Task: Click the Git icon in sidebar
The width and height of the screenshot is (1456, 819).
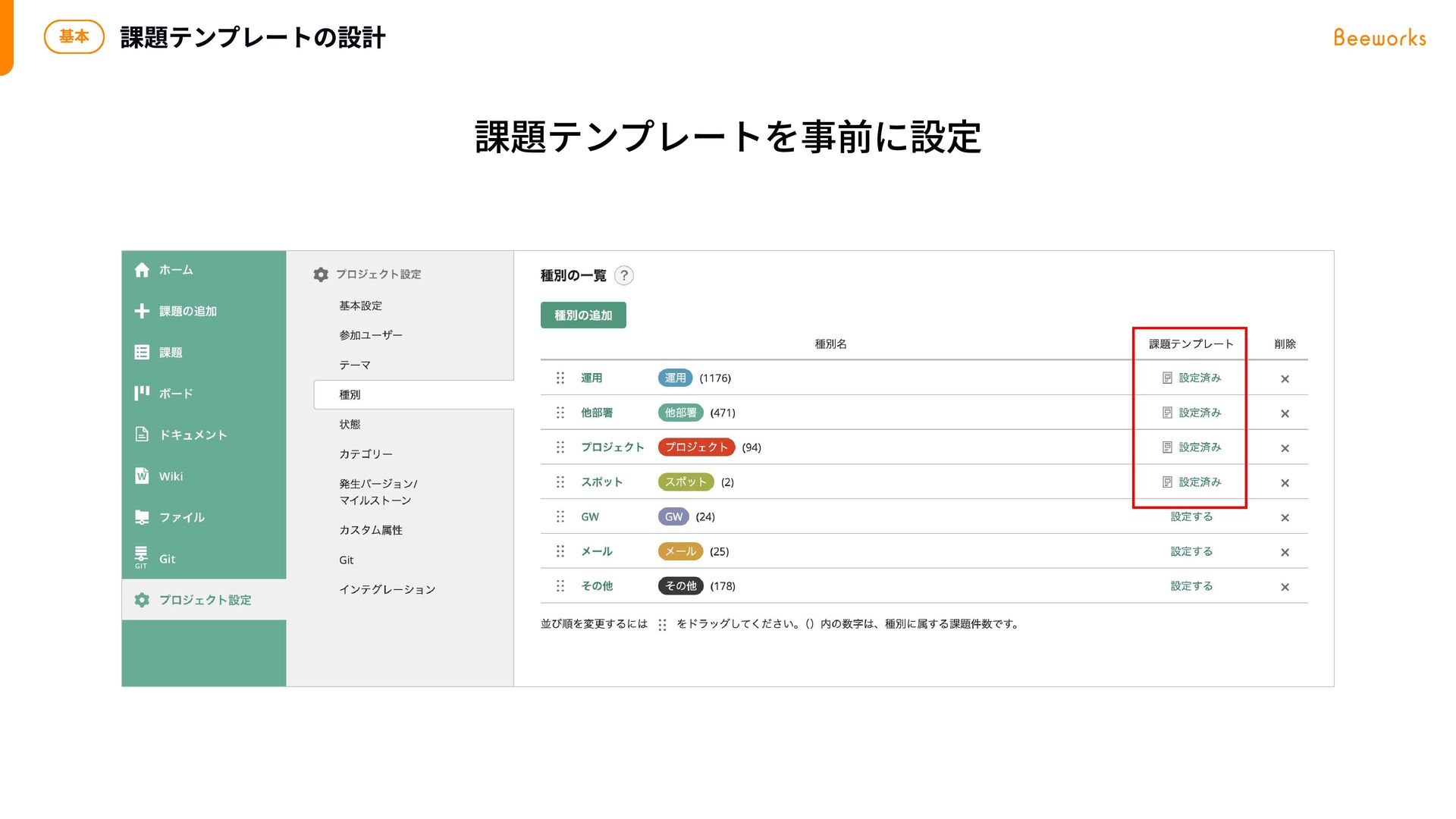Action: [x=142, y=557]
